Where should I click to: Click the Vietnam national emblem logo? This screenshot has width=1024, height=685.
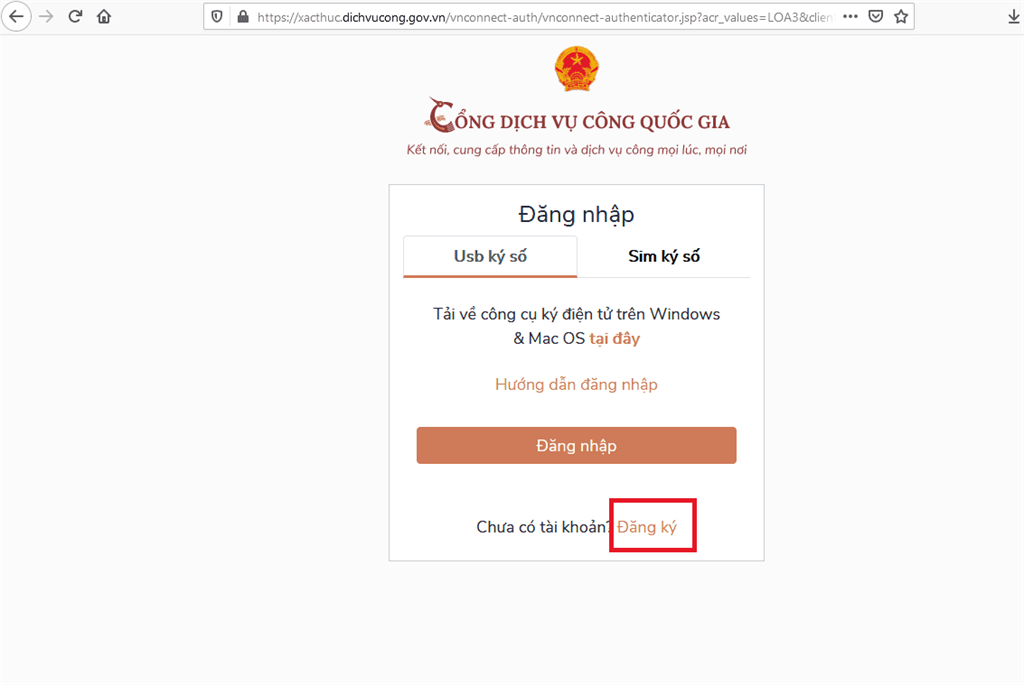point(576,69)
